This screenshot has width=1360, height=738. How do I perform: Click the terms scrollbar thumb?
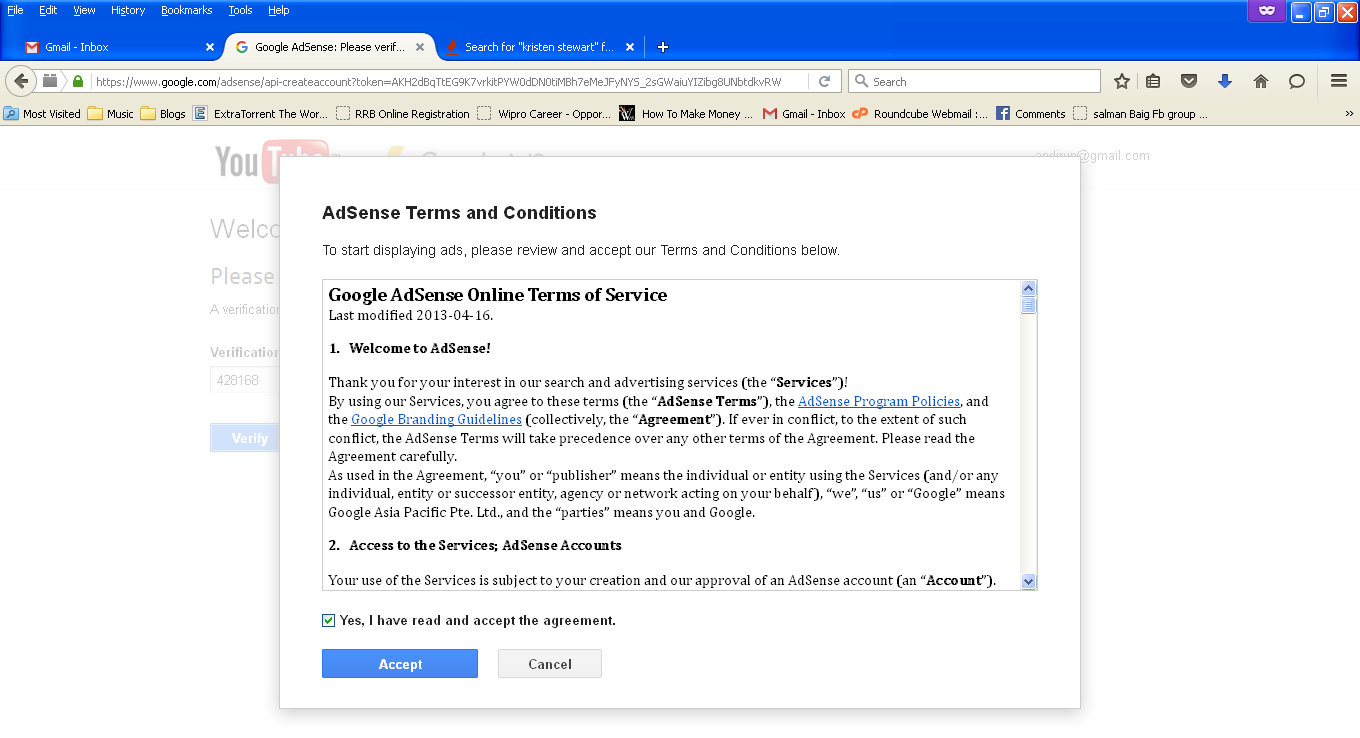(1029, 306)
